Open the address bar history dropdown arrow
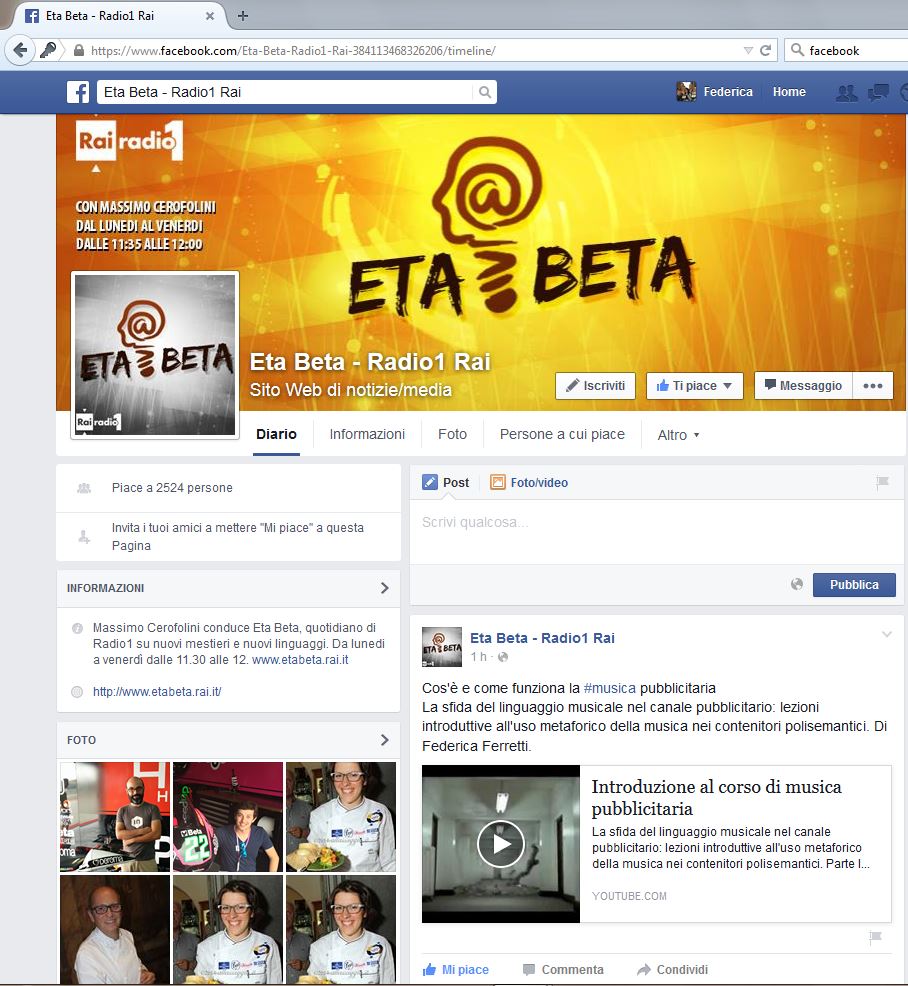Viewport: 908px width, 986px height. [748, 50]
